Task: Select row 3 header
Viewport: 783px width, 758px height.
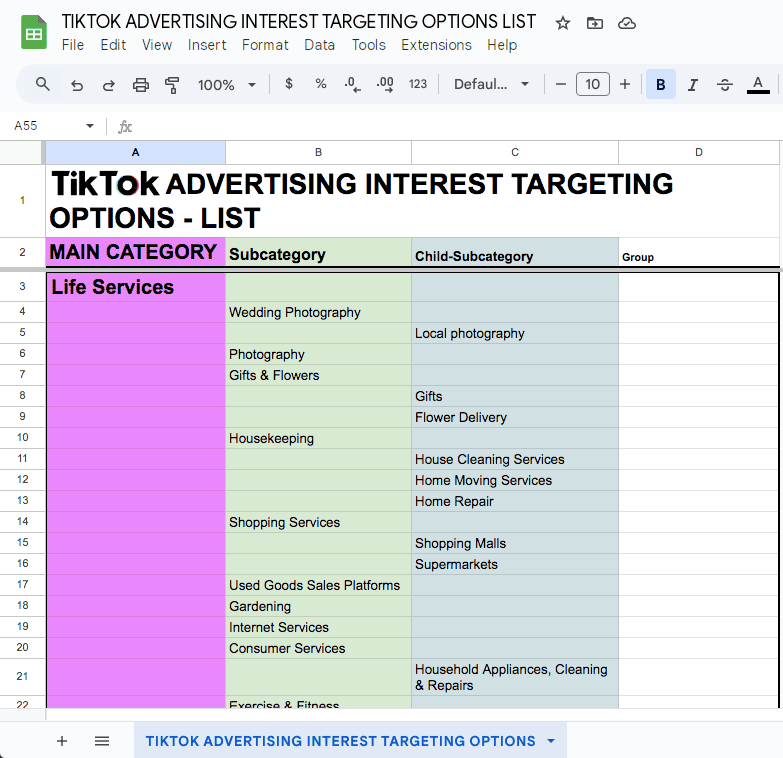Action: point(22,287)
